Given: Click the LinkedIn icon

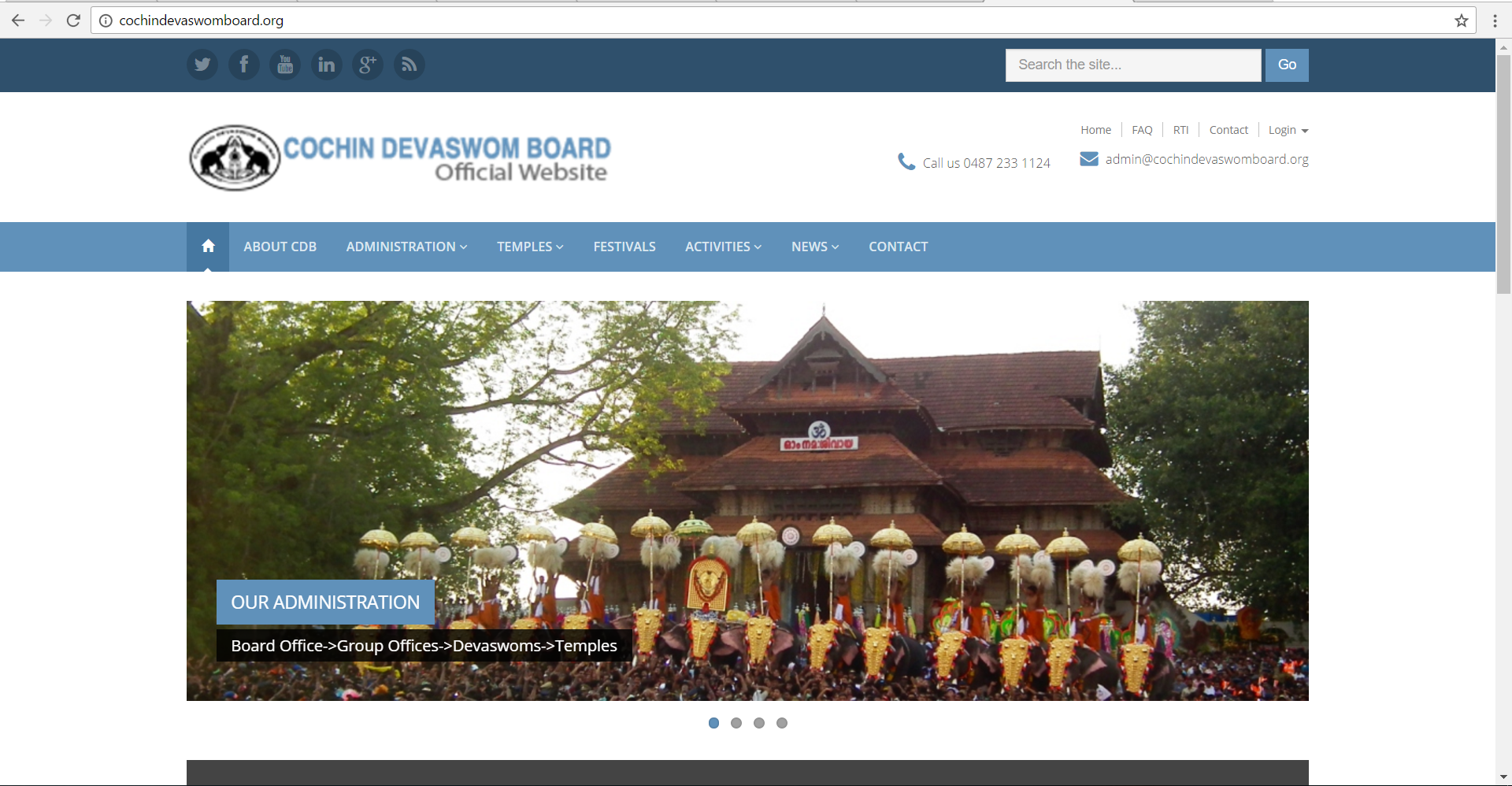Looking at the screenshot, I should (x=326, y=65).
